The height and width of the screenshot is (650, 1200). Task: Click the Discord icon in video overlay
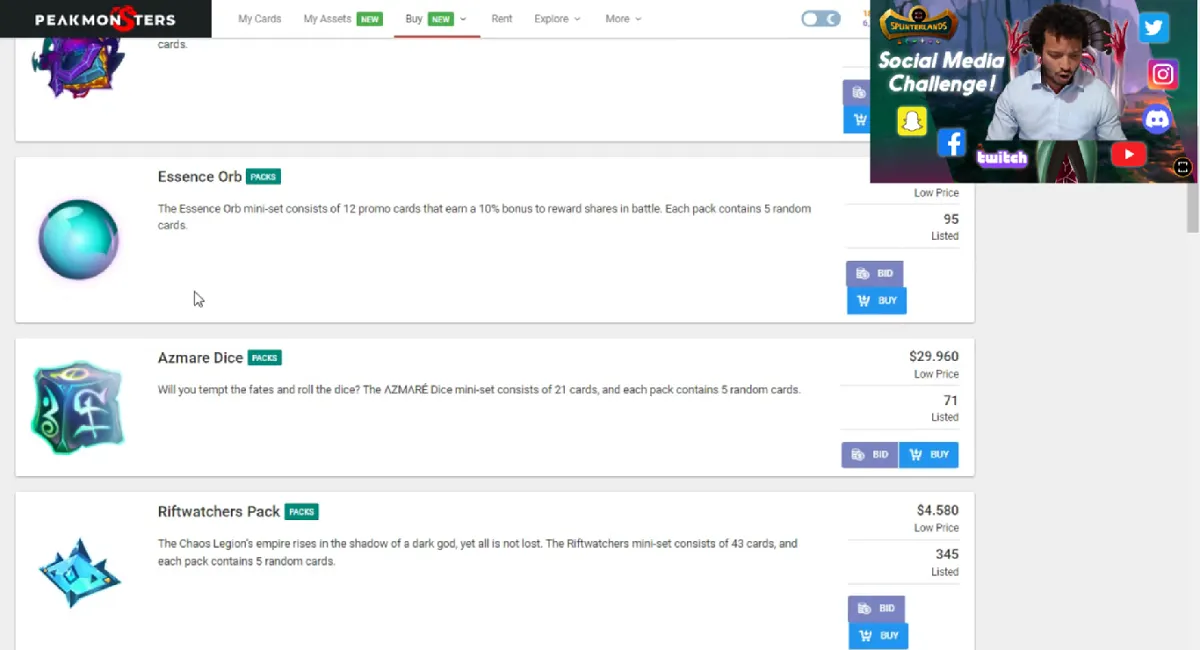tap(1157, 120)
